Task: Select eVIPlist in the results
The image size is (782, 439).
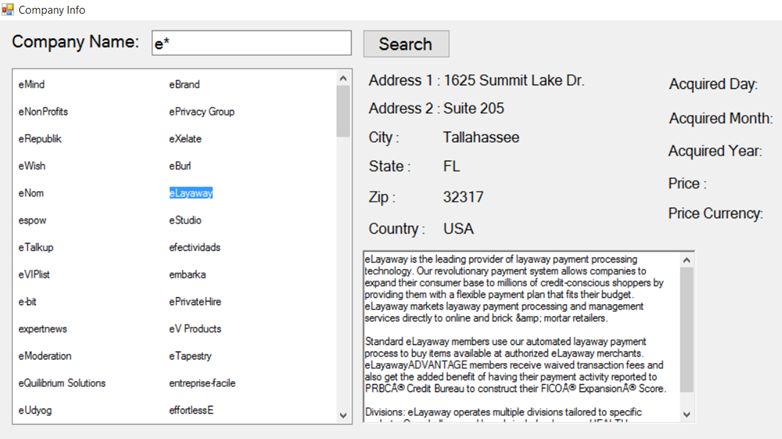Action: (x=34, y=274)
